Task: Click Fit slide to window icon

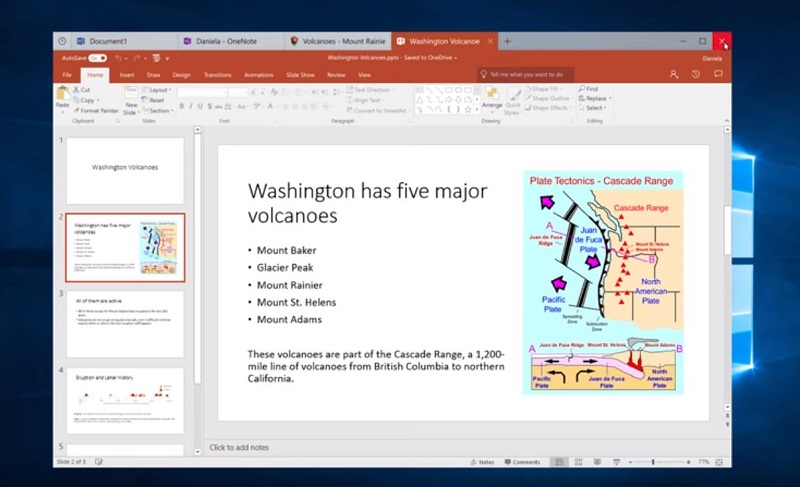Action: (719, 462)
